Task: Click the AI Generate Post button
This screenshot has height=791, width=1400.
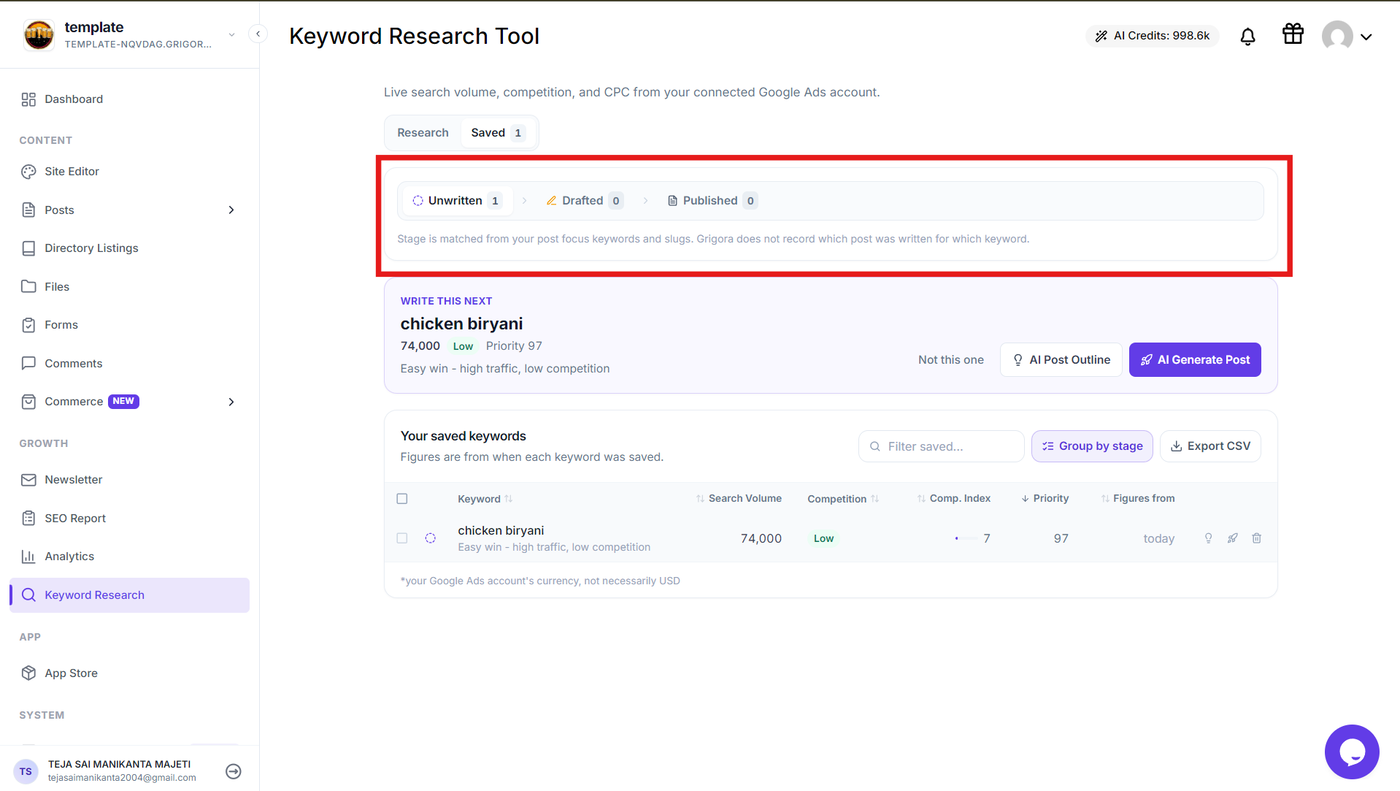Action: coord(1195,360)
